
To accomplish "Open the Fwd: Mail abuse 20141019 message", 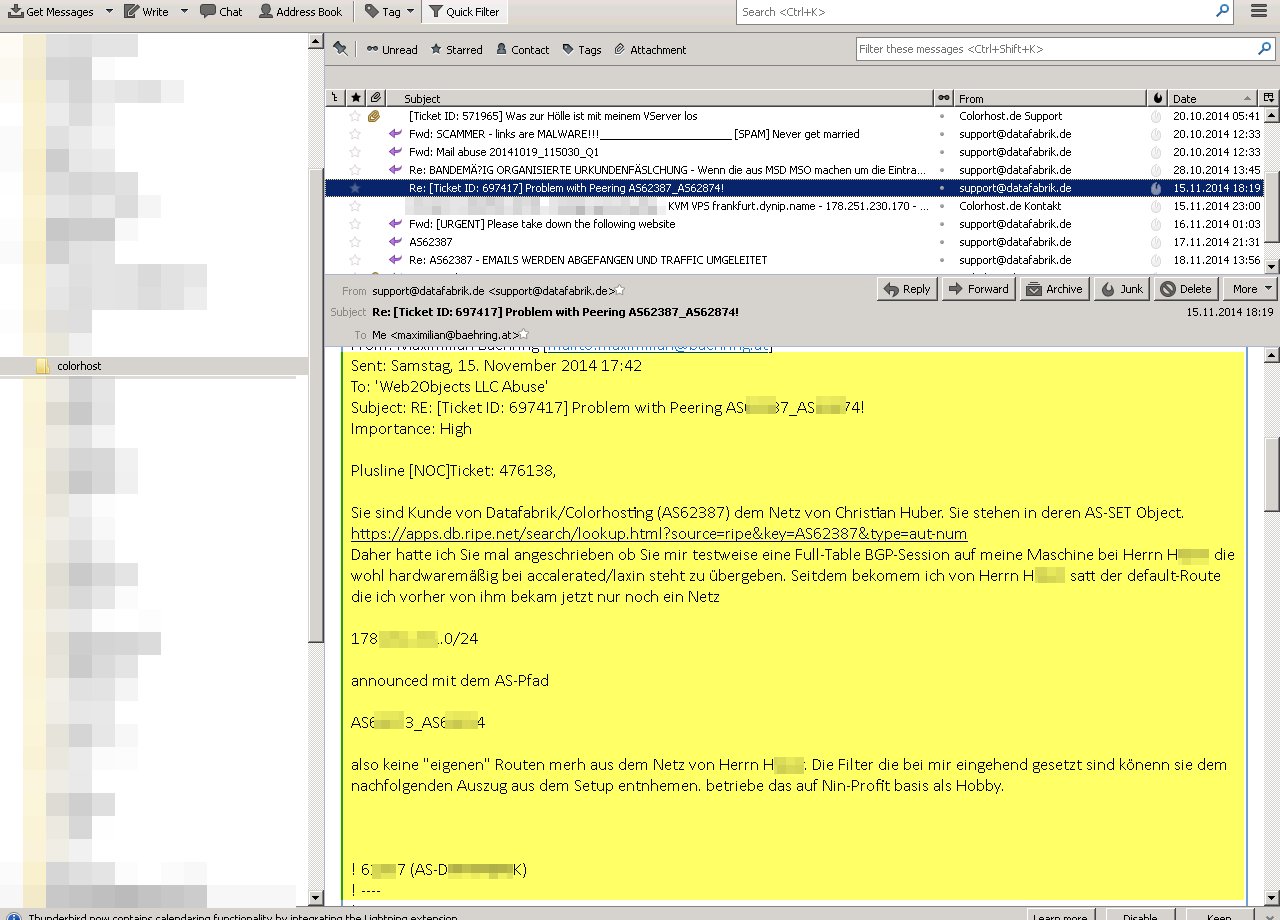I will (x=504, y=152).
